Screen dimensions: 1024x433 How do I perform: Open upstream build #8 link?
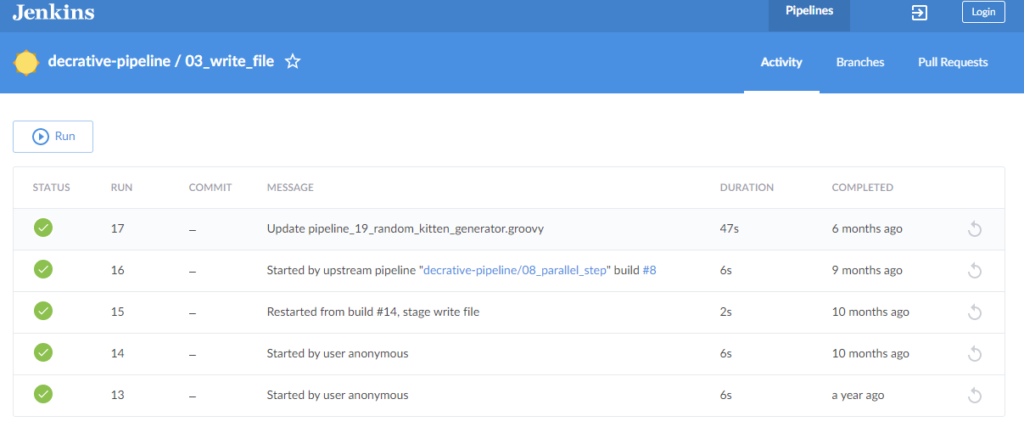[649, 270]
